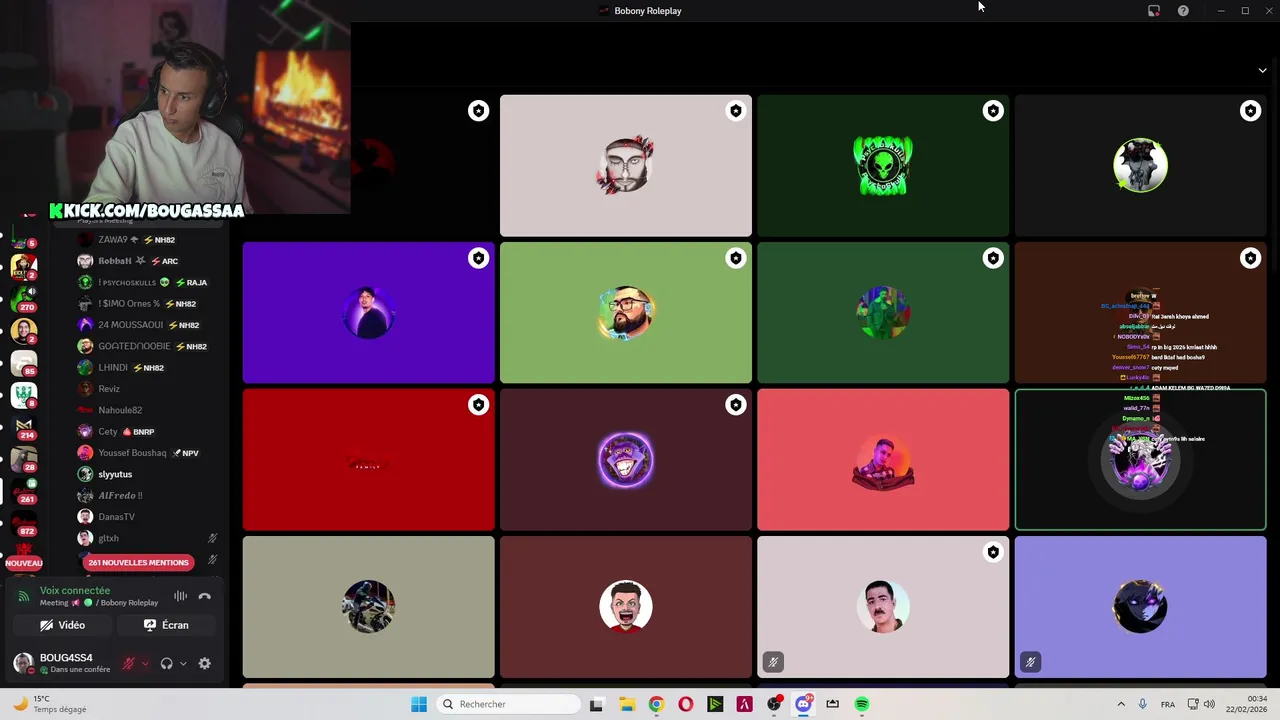Open noise suppression waveform icon
This screenshot has height=720, width=1280.
[x=180, y=596]
